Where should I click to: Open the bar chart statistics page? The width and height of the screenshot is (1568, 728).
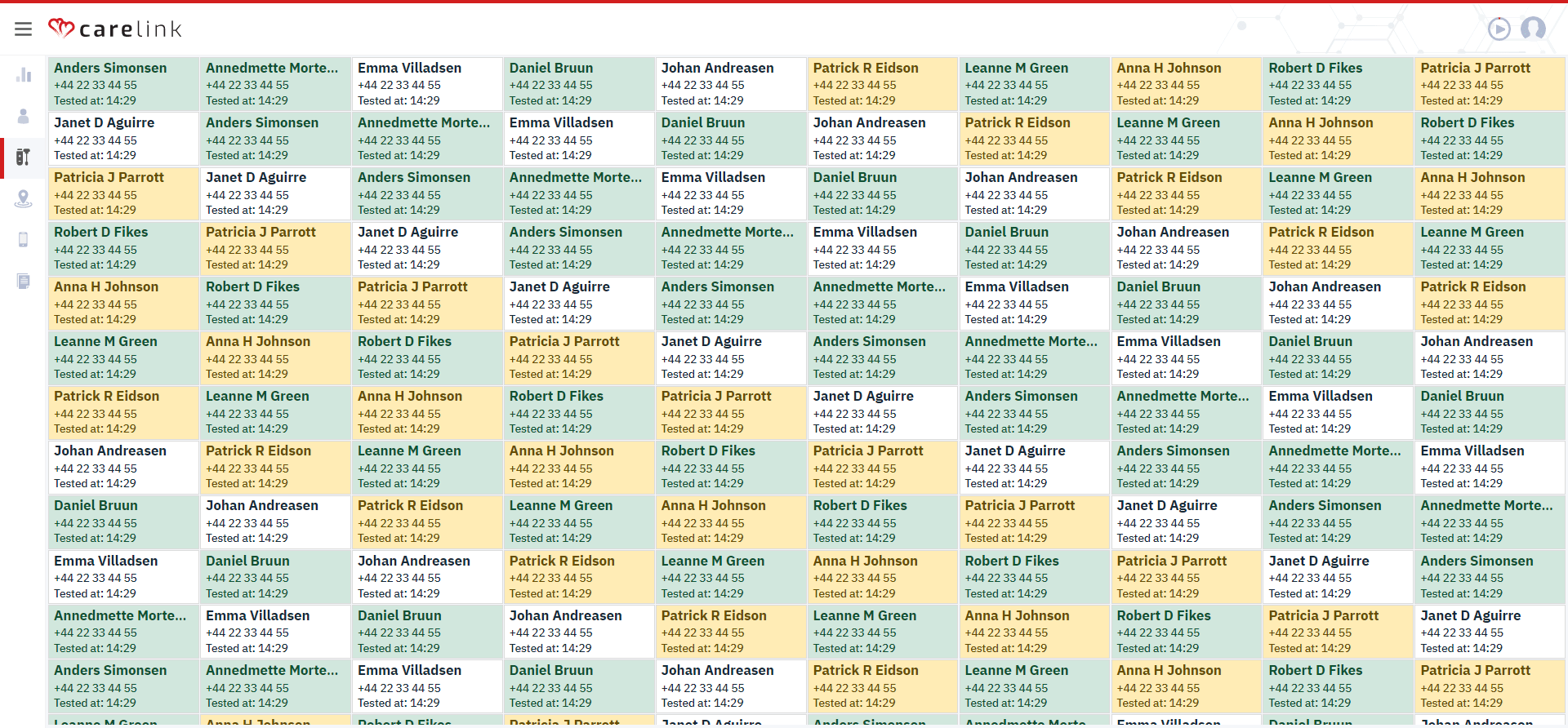pos(24,75)
